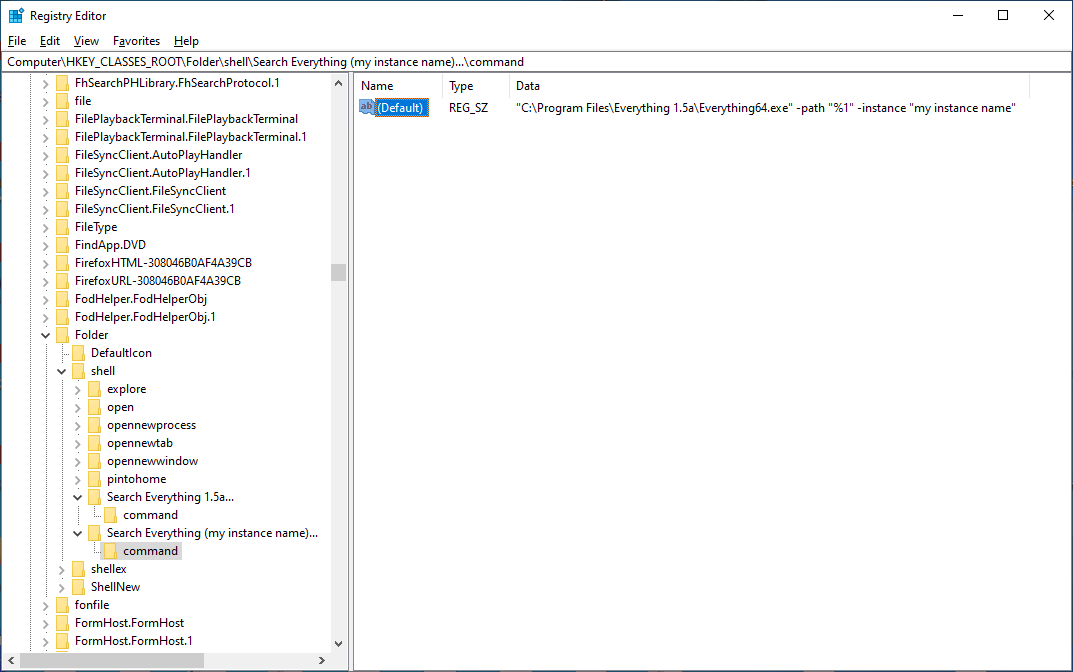
Task: Click the registry path address bar
Action: tap(536, 62)
